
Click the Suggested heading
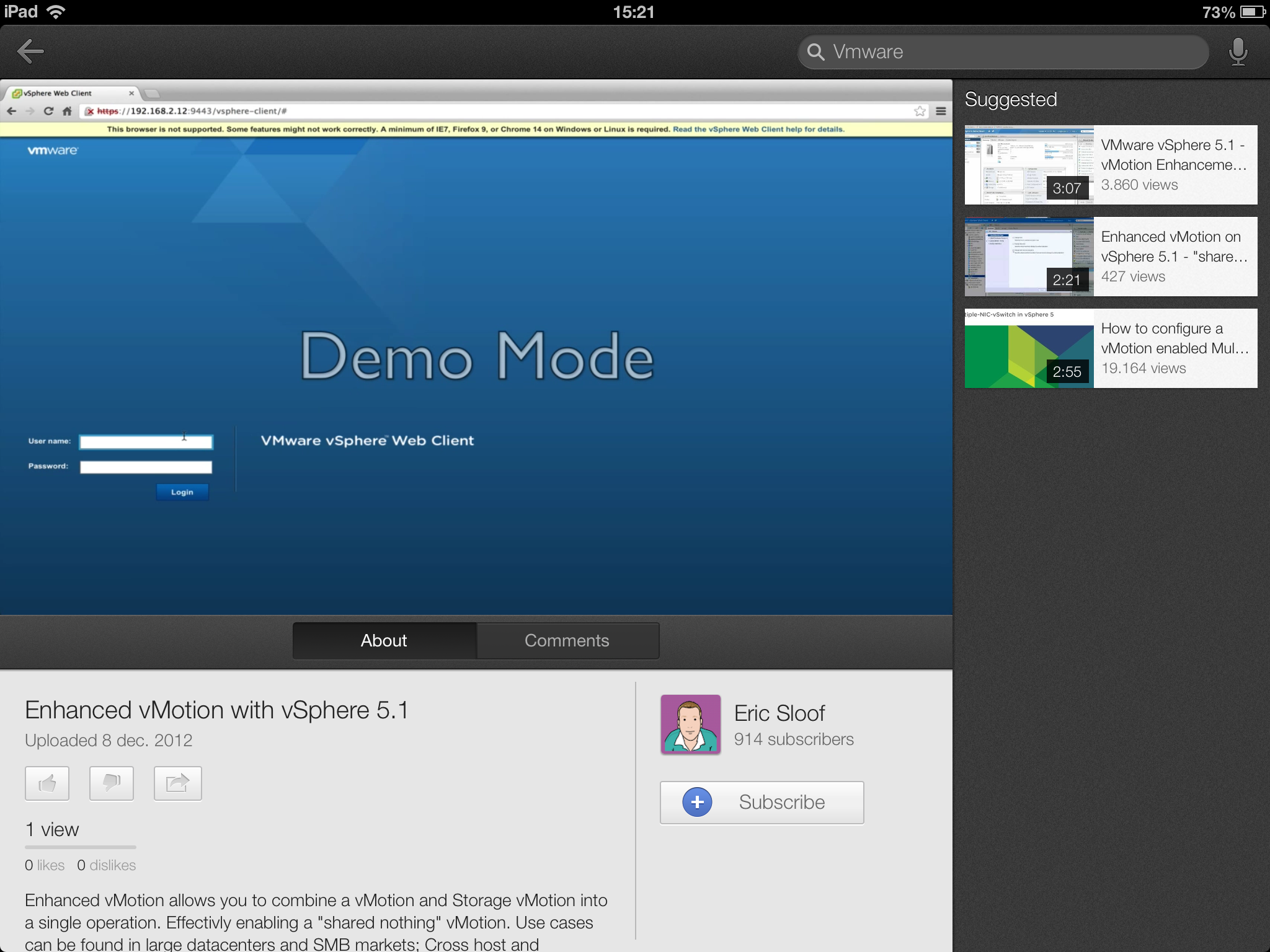(x=1011, y=100)
